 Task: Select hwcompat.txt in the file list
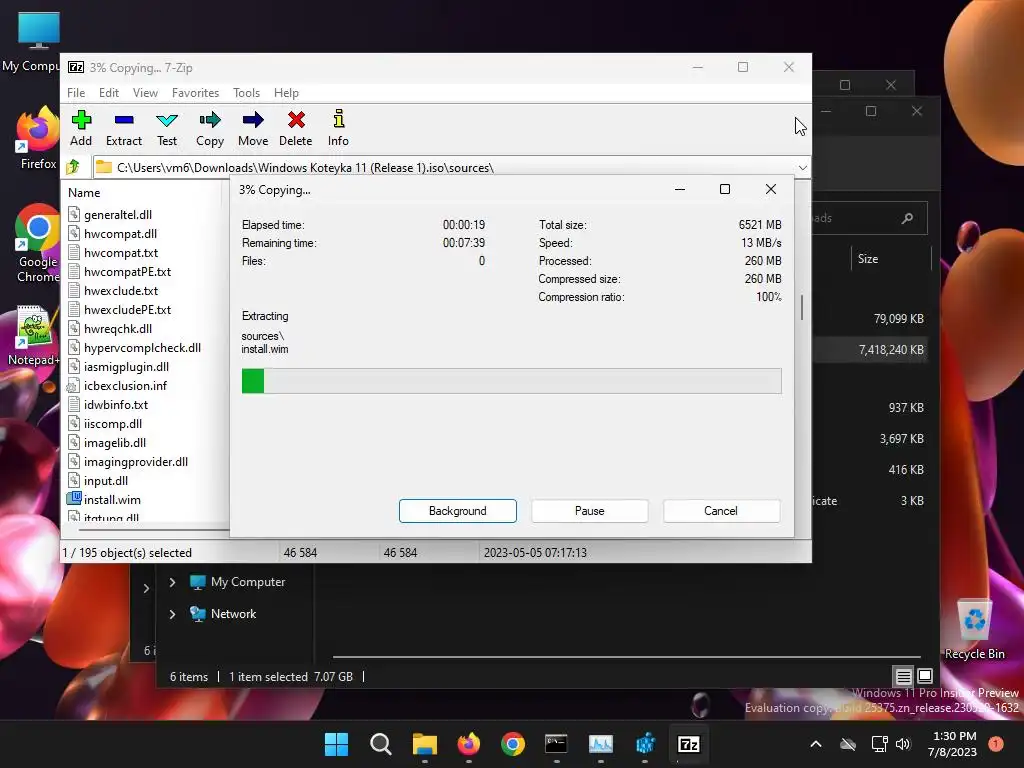point(121,253)
